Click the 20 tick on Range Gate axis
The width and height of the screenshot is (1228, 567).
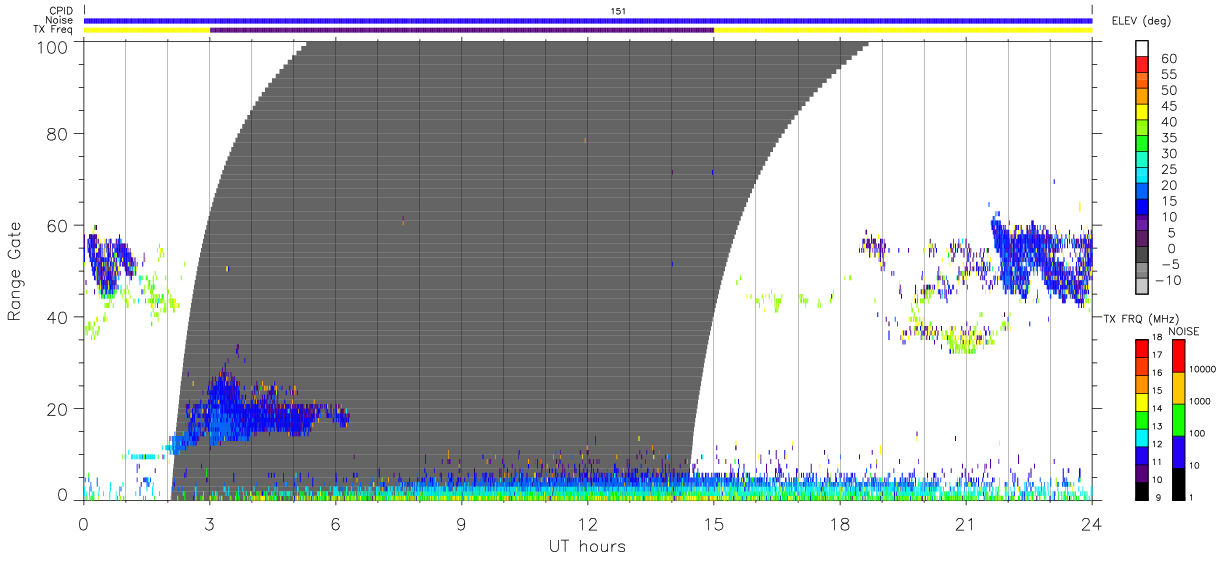(60, 409)
